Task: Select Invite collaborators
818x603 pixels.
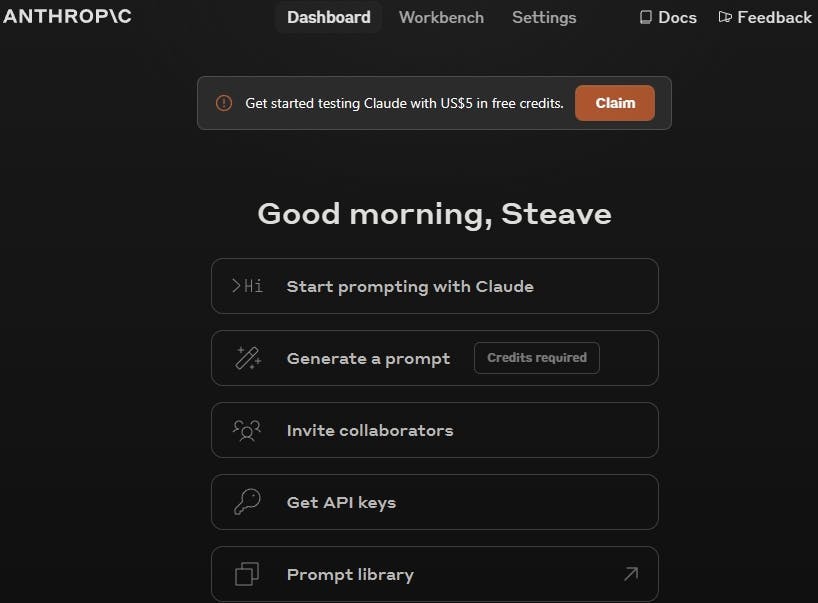Action: pyautogui.click(x=435, y=430)
